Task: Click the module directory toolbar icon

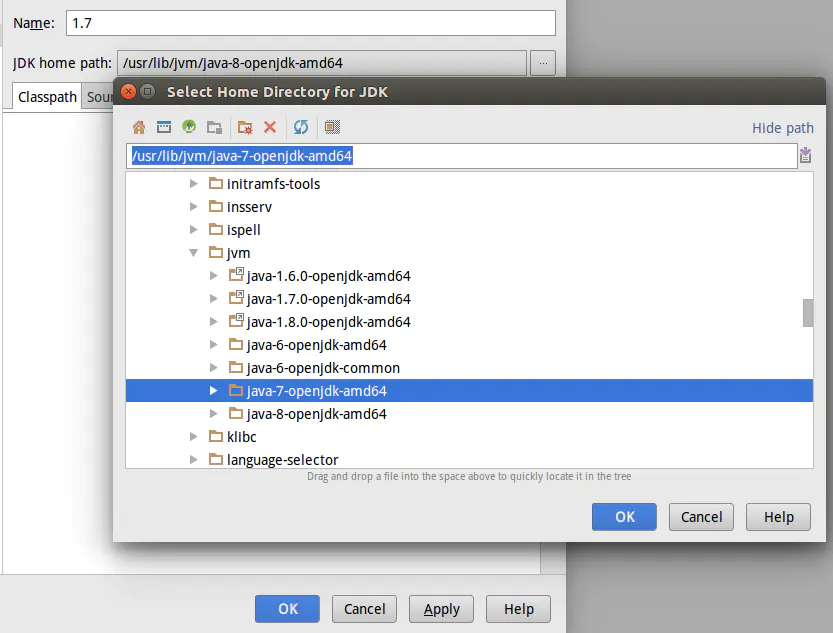Action: click(x=214, y=127)
